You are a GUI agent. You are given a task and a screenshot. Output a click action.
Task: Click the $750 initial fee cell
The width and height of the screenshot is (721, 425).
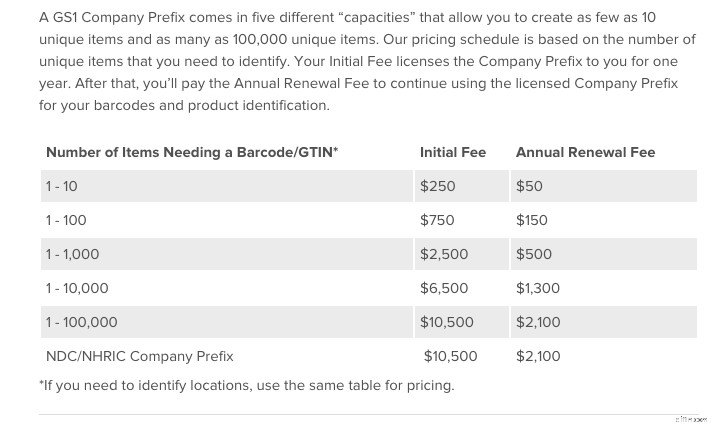click(x=438, y=220)
